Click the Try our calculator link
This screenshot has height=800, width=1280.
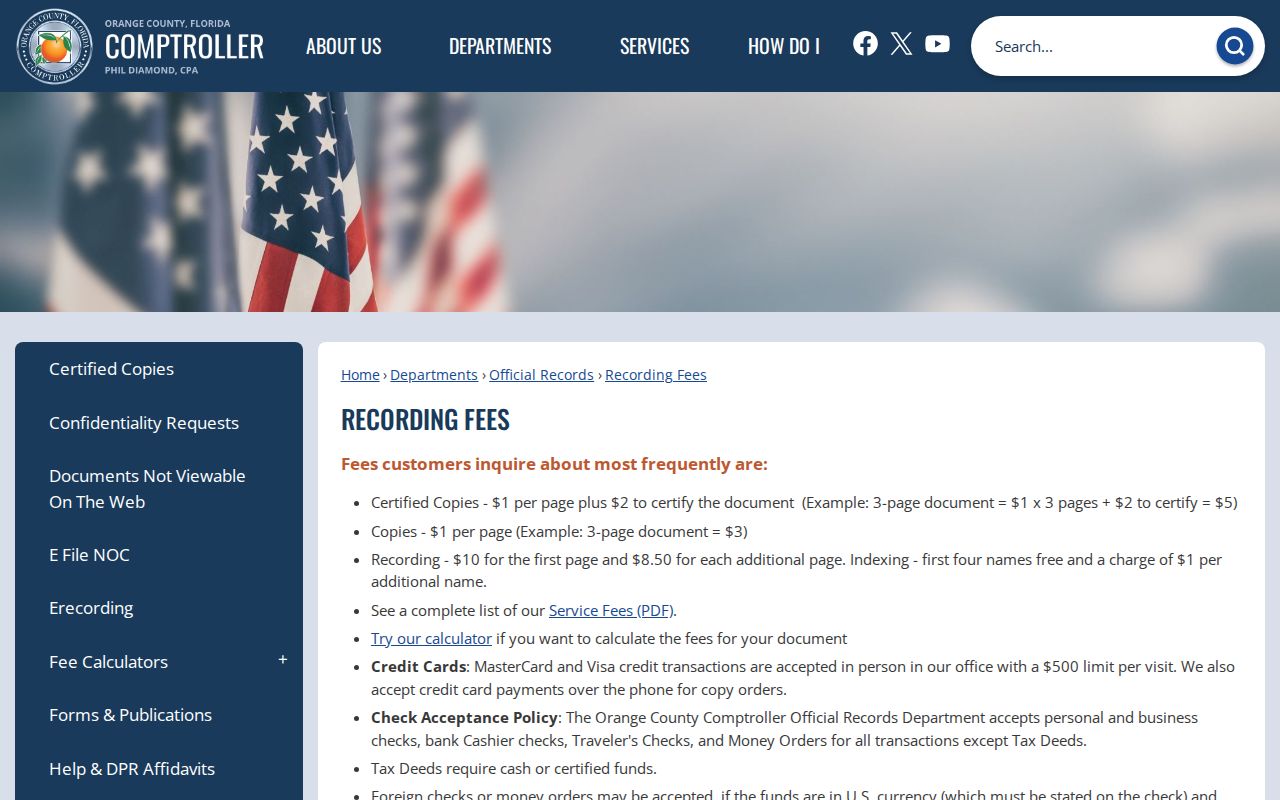click(x=431, y=638)
